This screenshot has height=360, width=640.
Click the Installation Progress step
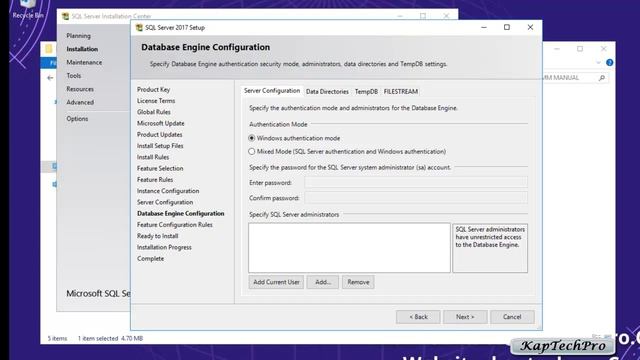tap(164, 247)
